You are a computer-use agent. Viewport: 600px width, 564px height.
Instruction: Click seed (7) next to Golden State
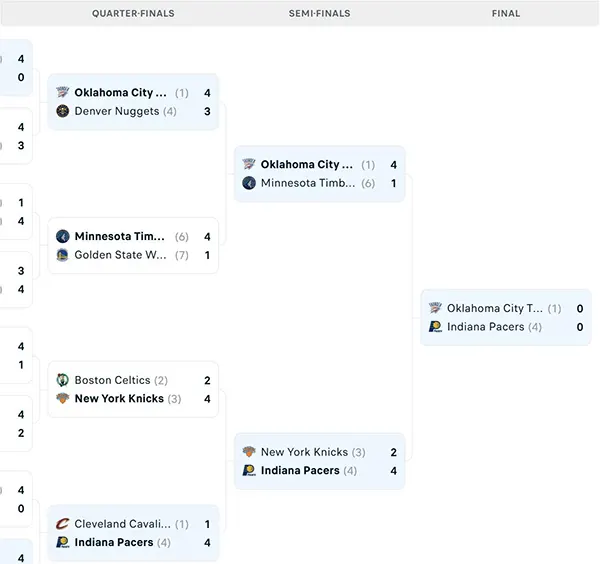[182, 255]
